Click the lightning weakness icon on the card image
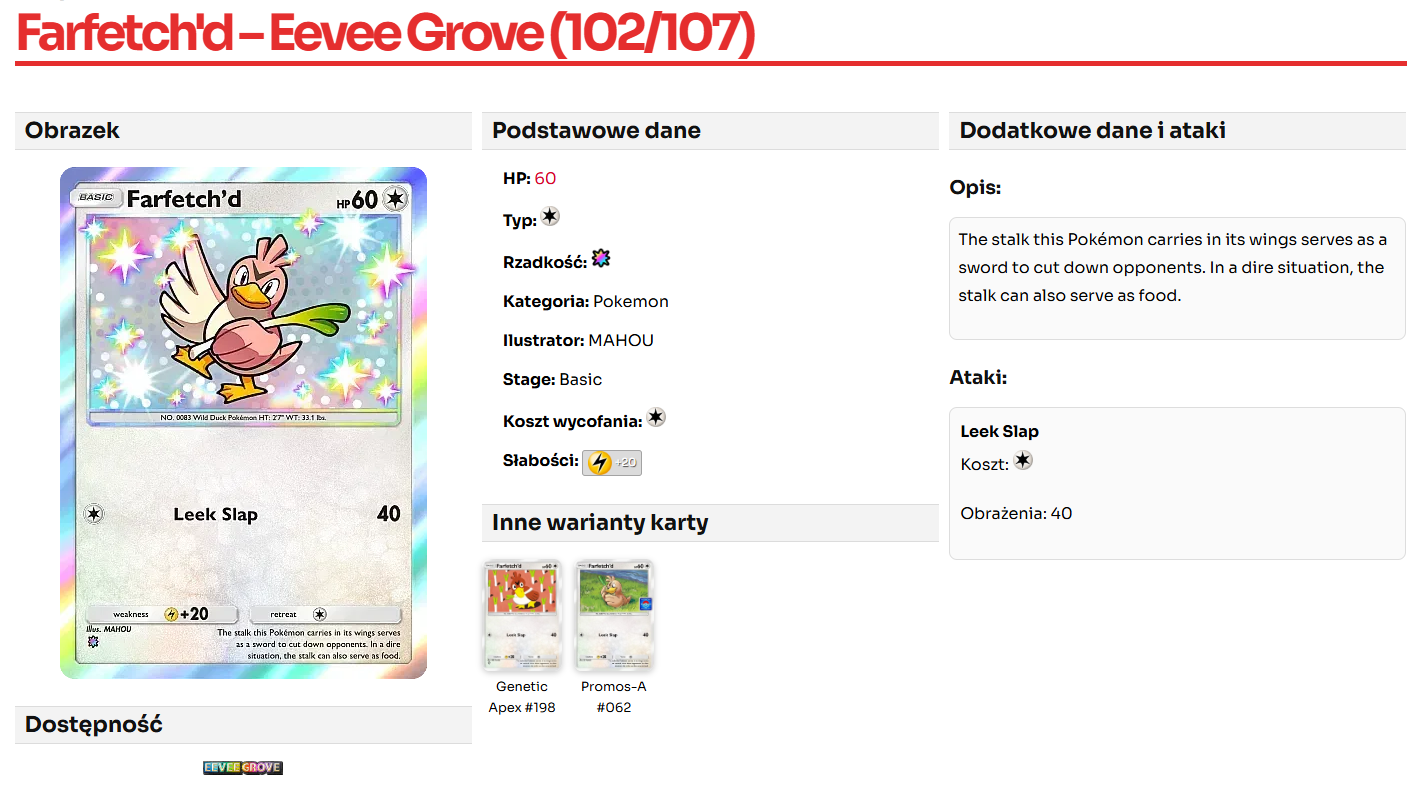This screenshot has height=807, width=1420. pyautogui.click(x=171, y=614)
